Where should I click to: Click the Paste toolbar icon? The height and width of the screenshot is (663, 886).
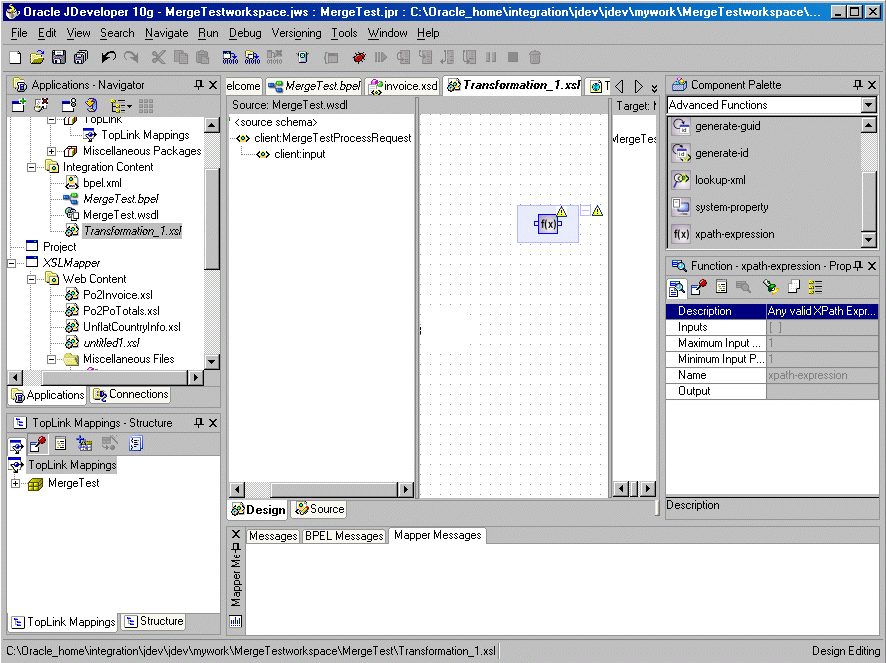[202, 57]
